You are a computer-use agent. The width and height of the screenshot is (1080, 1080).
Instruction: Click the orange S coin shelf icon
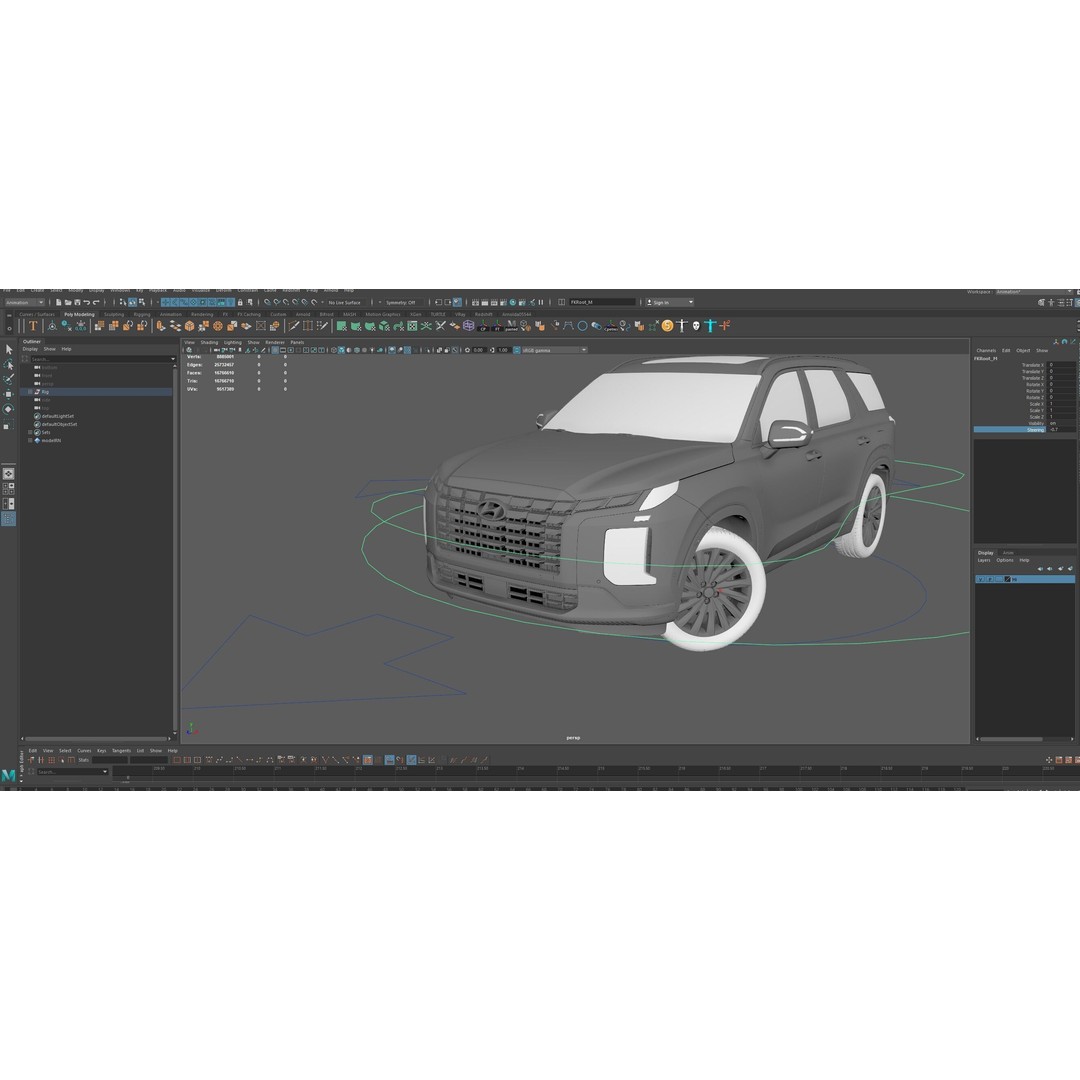pyautogui.click(x=667, y=326)
